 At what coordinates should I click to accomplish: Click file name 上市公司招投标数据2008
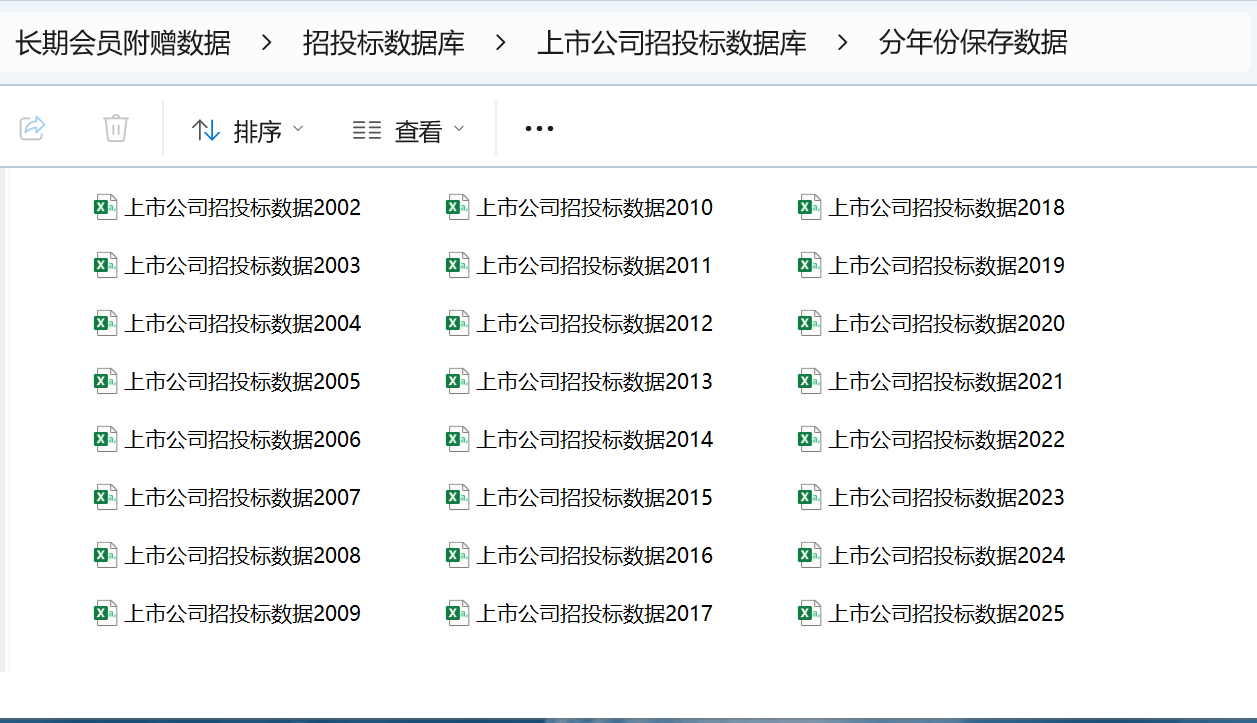point(243,555)
